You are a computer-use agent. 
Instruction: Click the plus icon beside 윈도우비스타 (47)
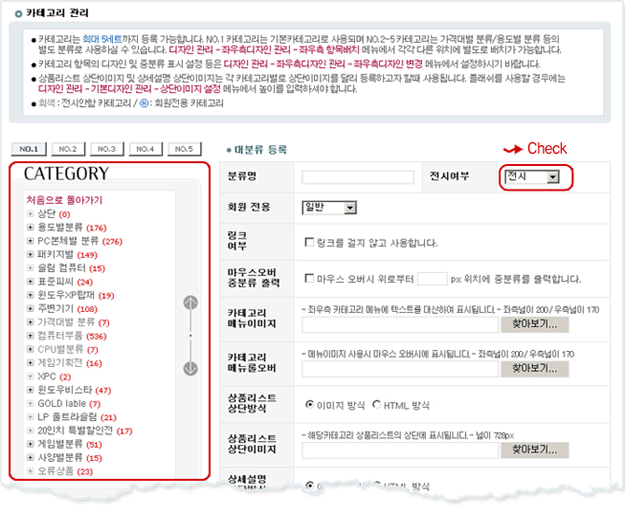coord(31,390)
